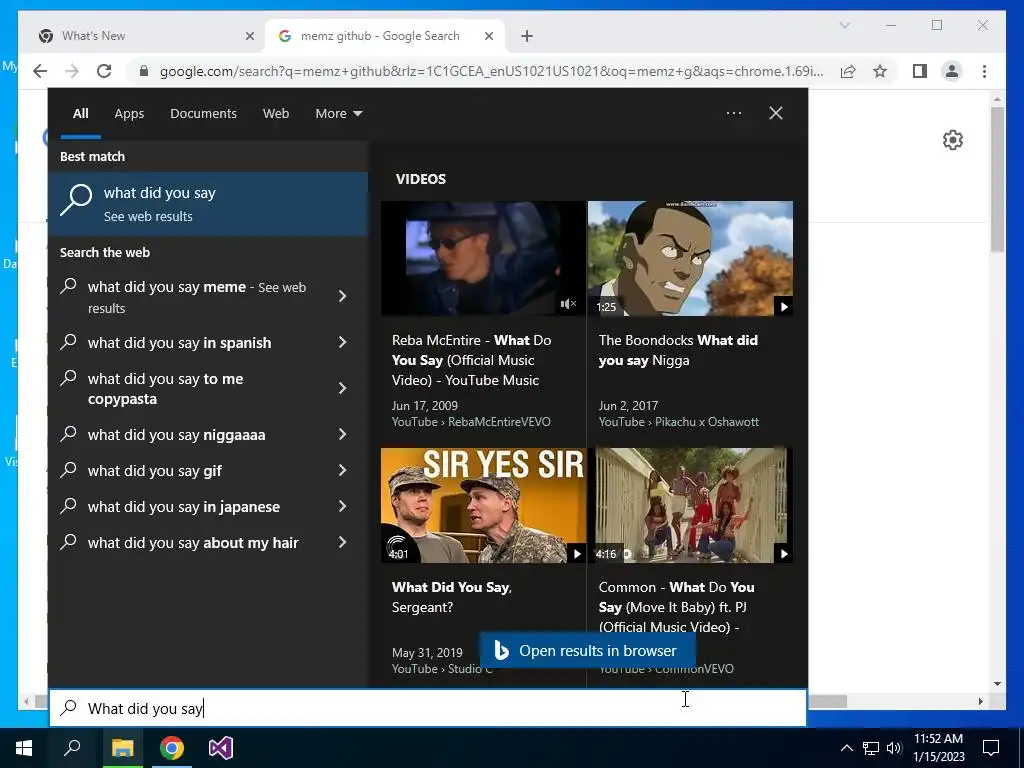The height and width of the screenshot is (768, 1024).
Task: Click the network tray icon
Action: 871,748
